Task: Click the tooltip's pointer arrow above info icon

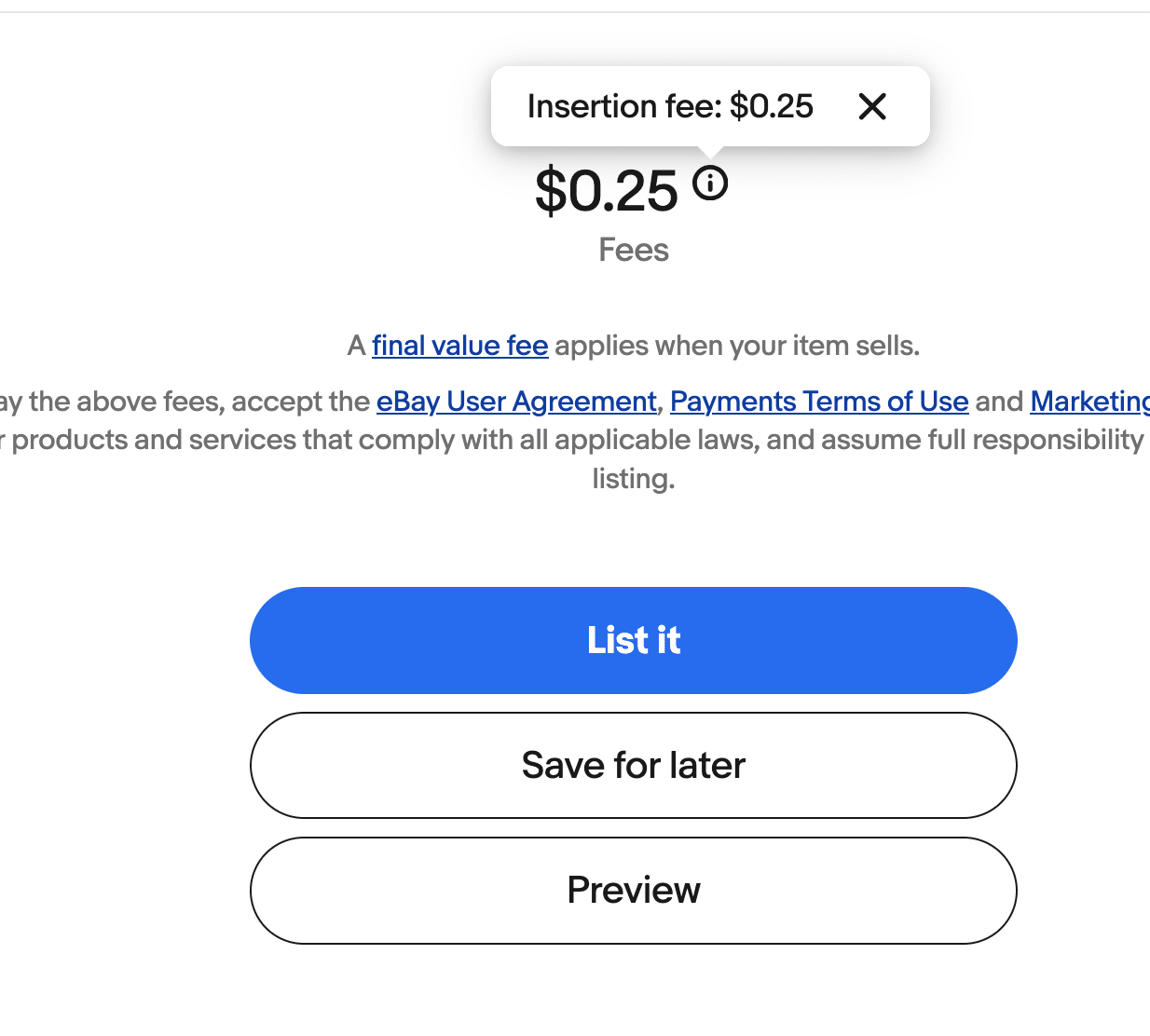Action: click(710, 152)
